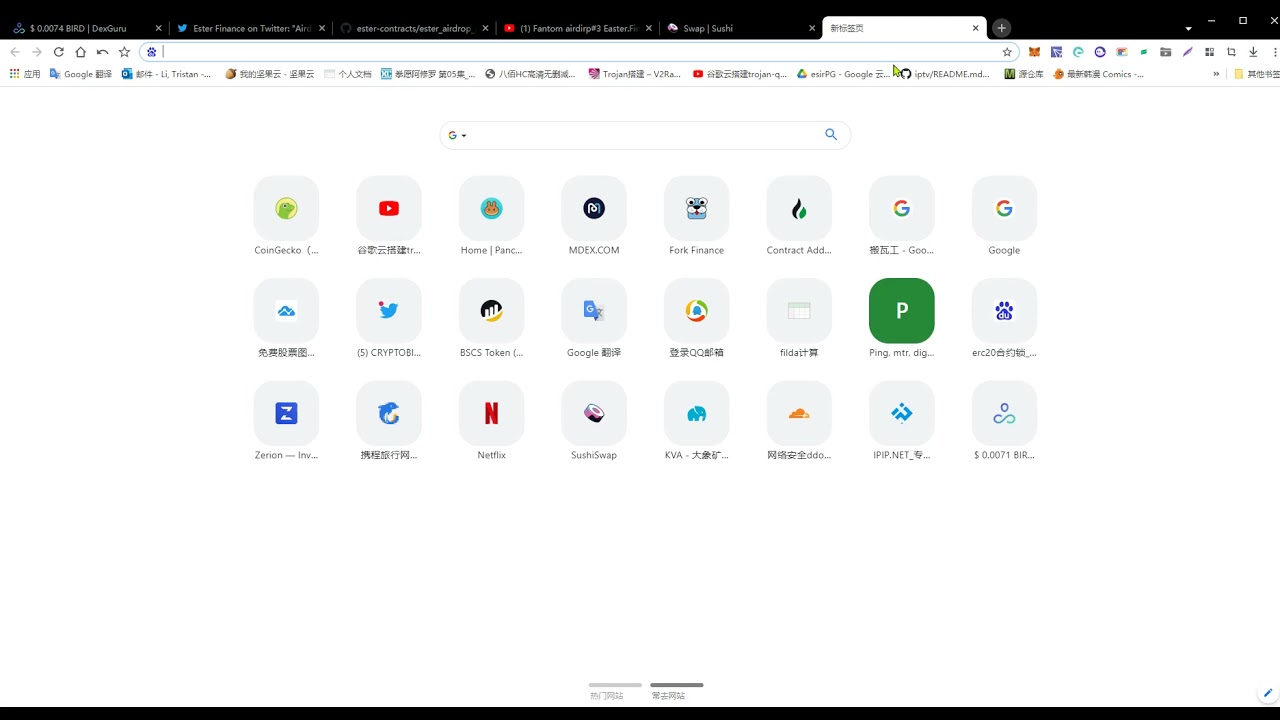Viewport: 1280px width, 720px height.
Task: Click the back navigation arrow
Action: pos(15,52)
